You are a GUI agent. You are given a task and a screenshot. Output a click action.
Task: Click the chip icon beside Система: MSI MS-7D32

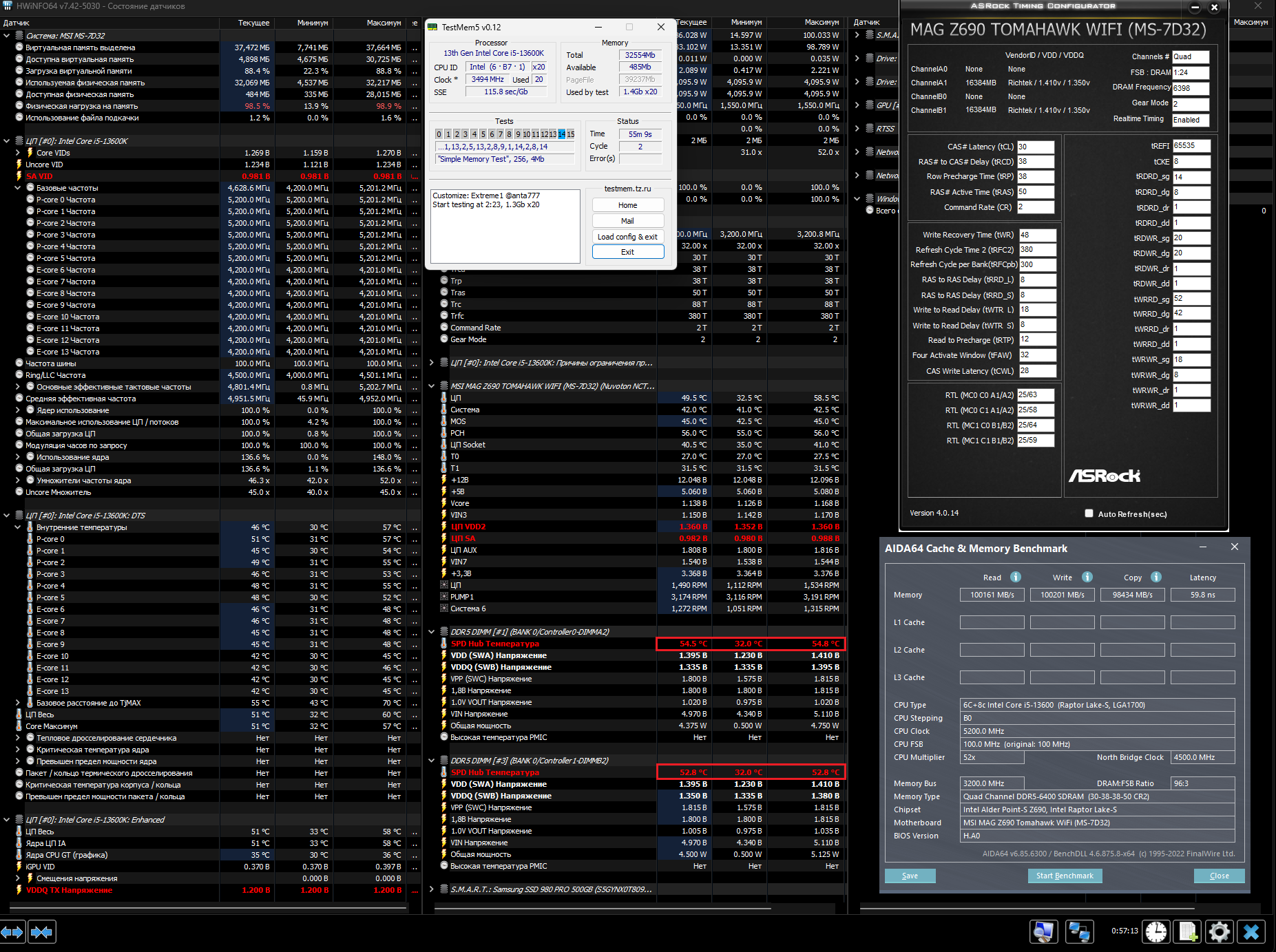coord(19,35)
